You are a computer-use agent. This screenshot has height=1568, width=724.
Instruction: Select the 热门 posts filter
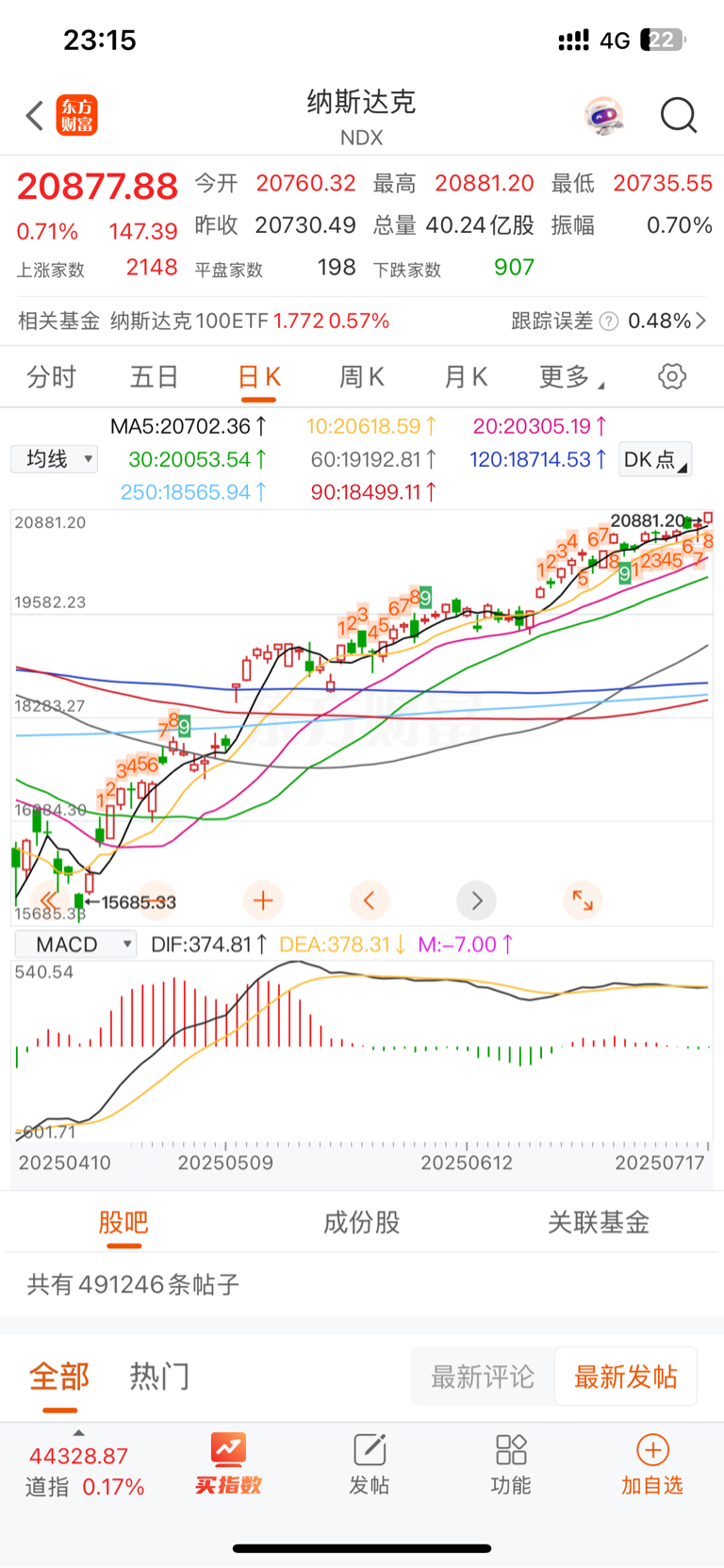[159, 1377]
